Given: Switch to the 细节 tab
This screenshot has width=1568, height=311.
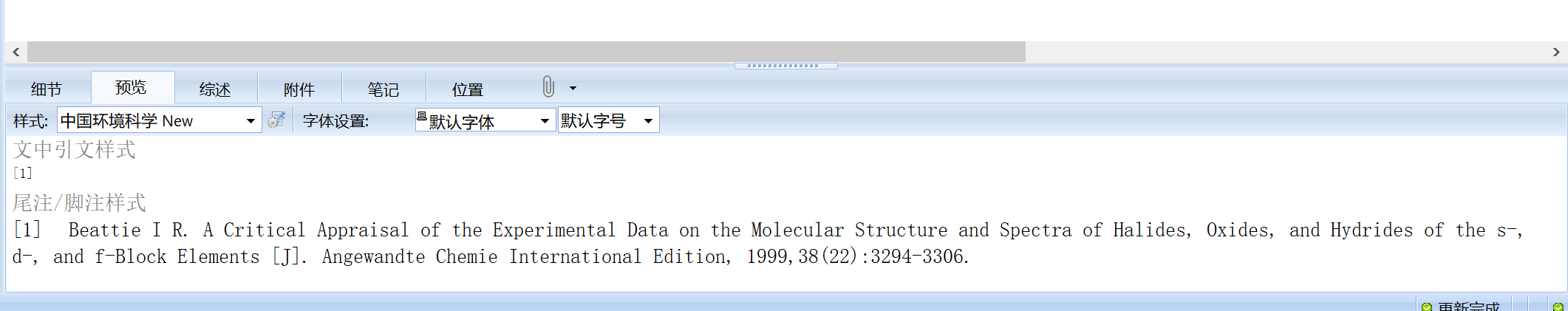Looking at the screenshot, I should (47, 89).
